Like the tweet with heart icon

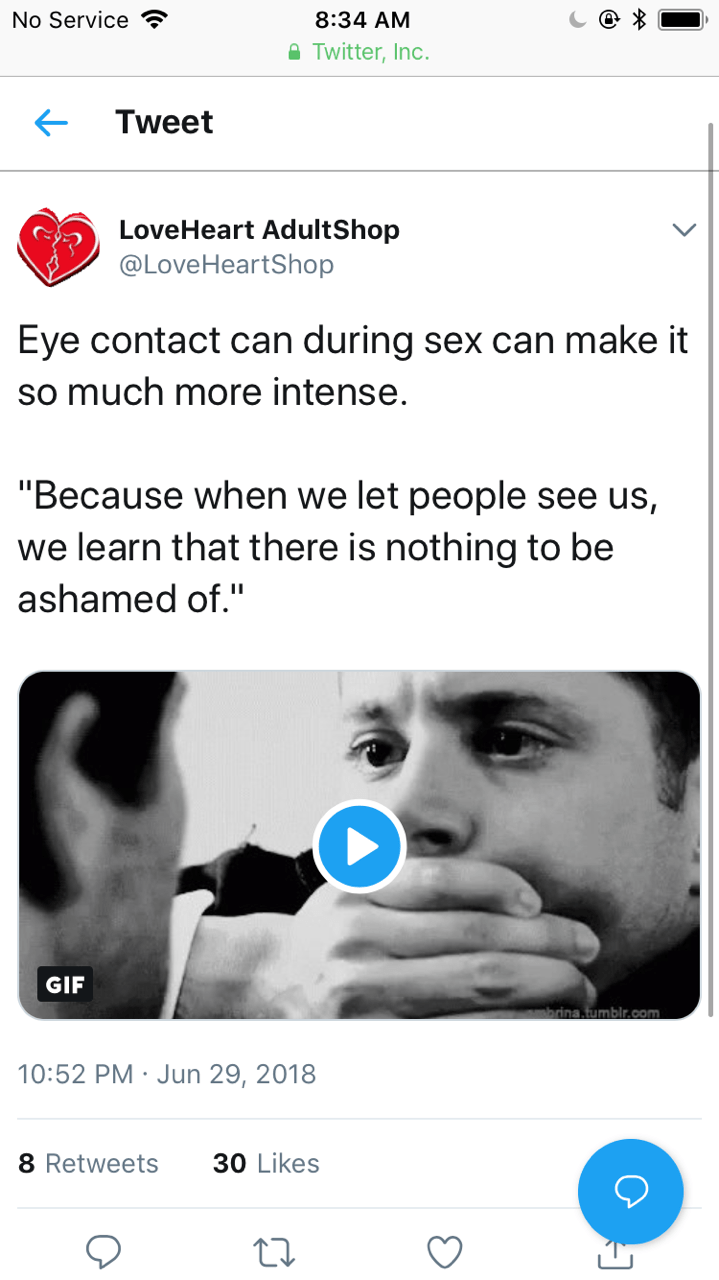coord(445,1251)
